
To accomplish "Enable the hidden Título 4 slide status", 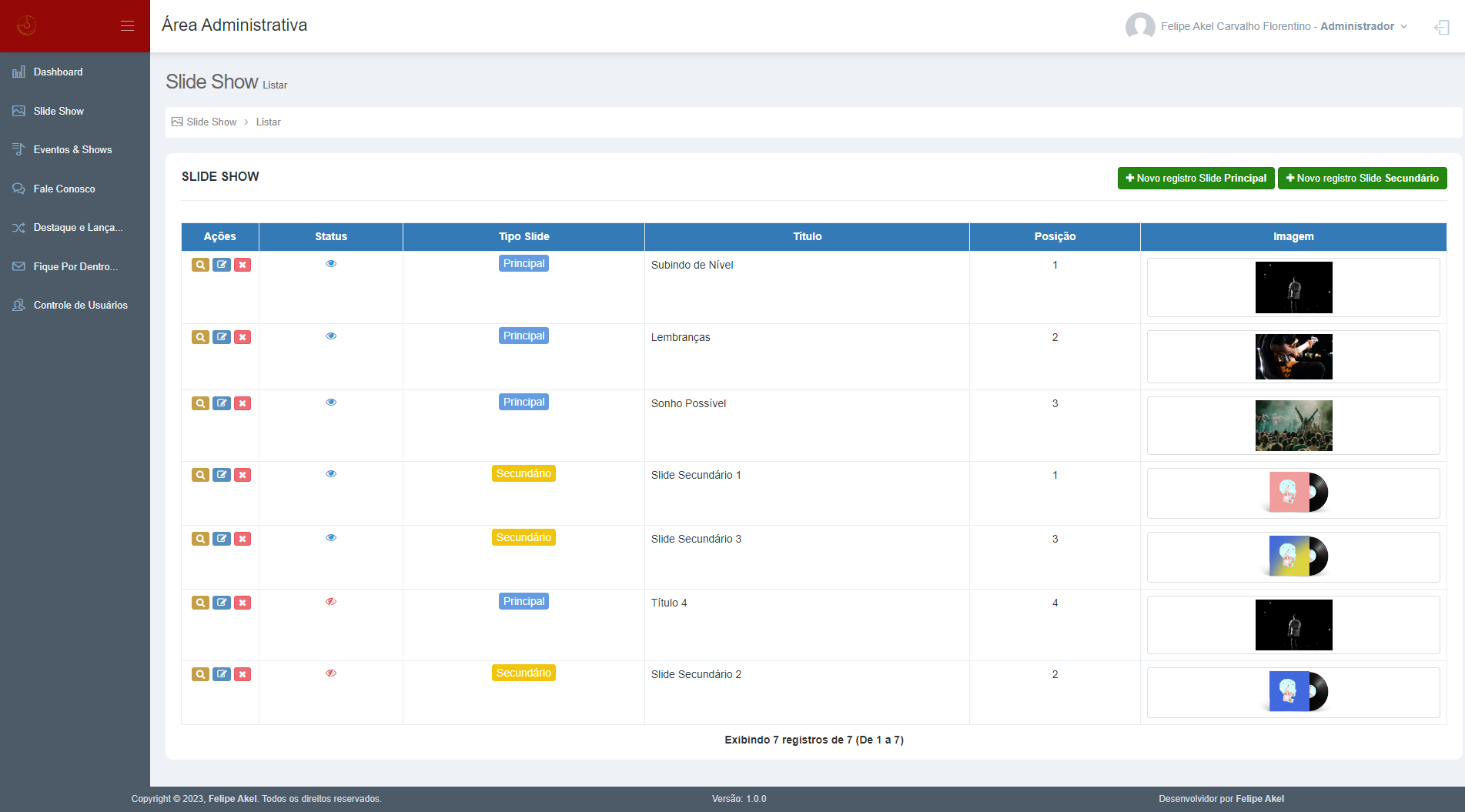I will pos(331,602).
